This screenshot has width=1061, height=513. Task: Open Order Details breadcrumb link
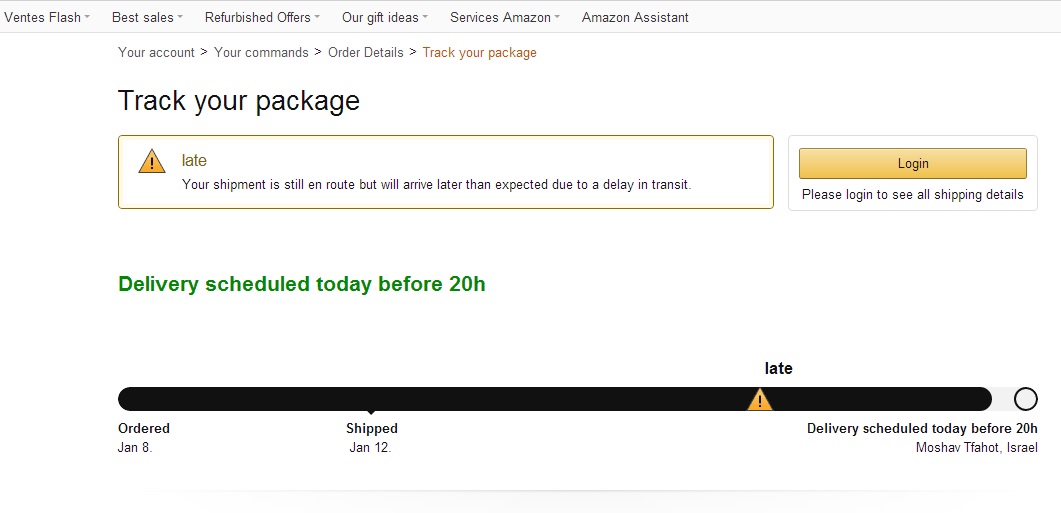click(366, 52)
